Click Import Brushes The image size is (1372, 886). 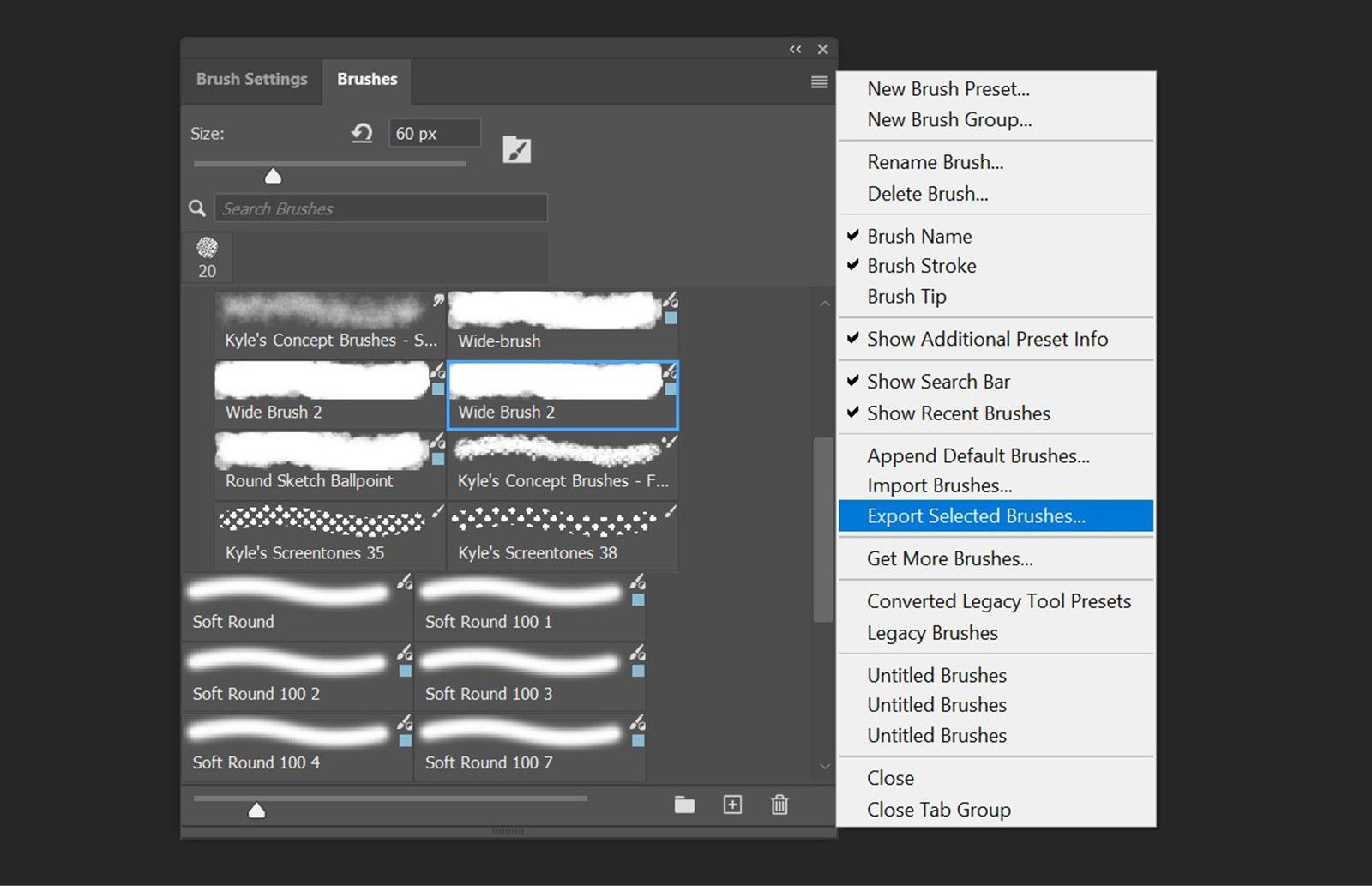tap(939, 485)
